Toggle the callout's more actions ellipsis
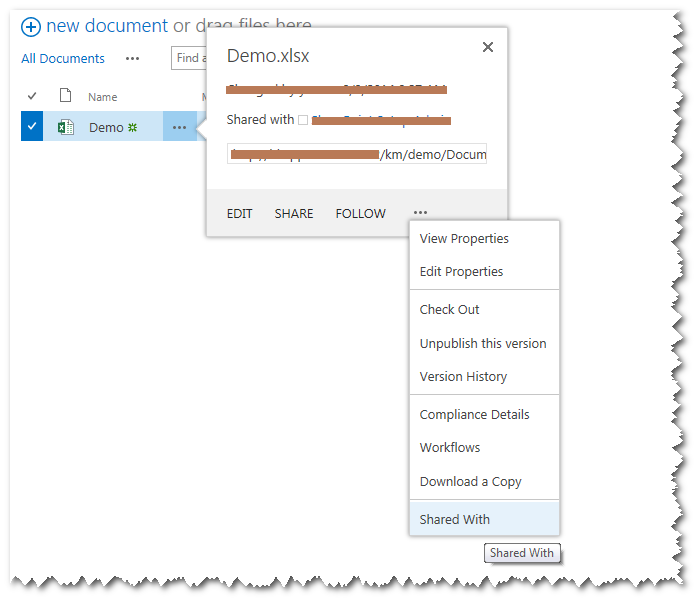The width and height of the screenshot is (700, 604). [420, 212]
